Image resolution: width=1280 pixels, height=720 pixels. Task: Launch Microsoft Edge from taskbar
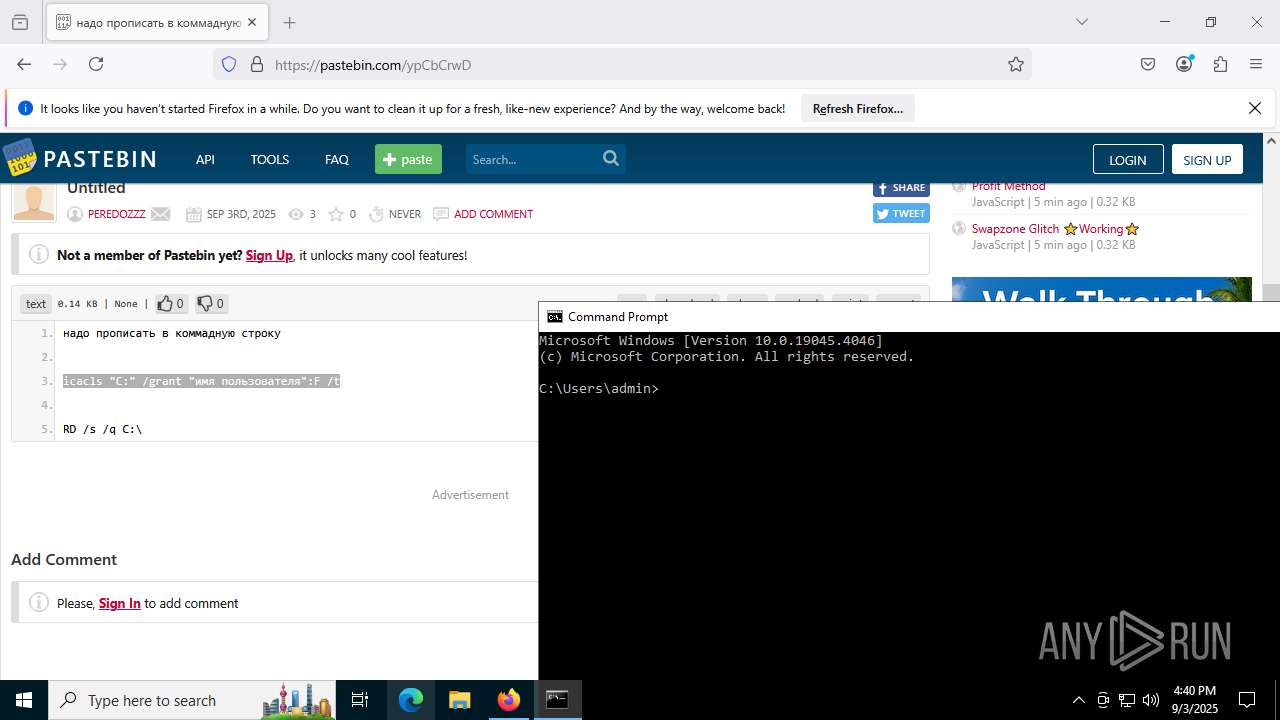pos(411,700)
